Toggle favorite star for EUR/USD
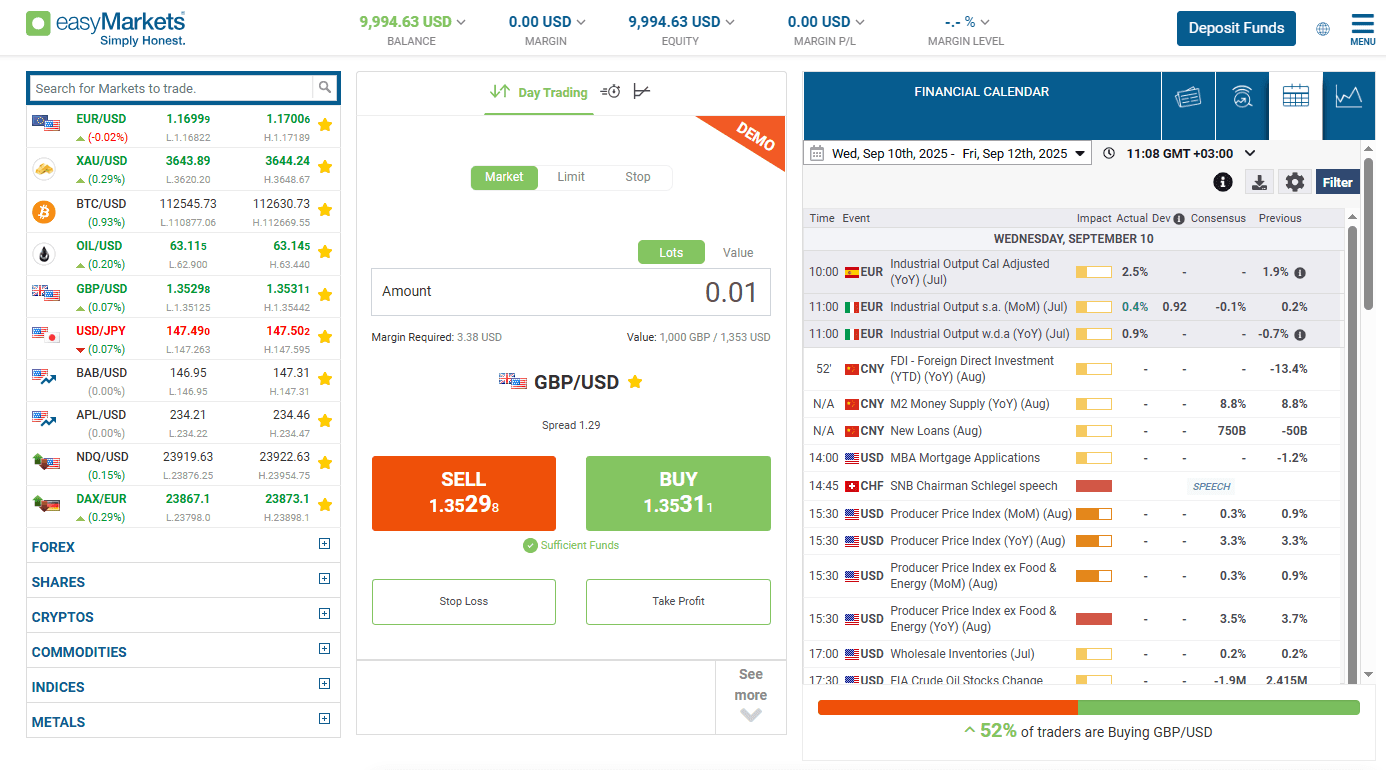 click(325, 125)
